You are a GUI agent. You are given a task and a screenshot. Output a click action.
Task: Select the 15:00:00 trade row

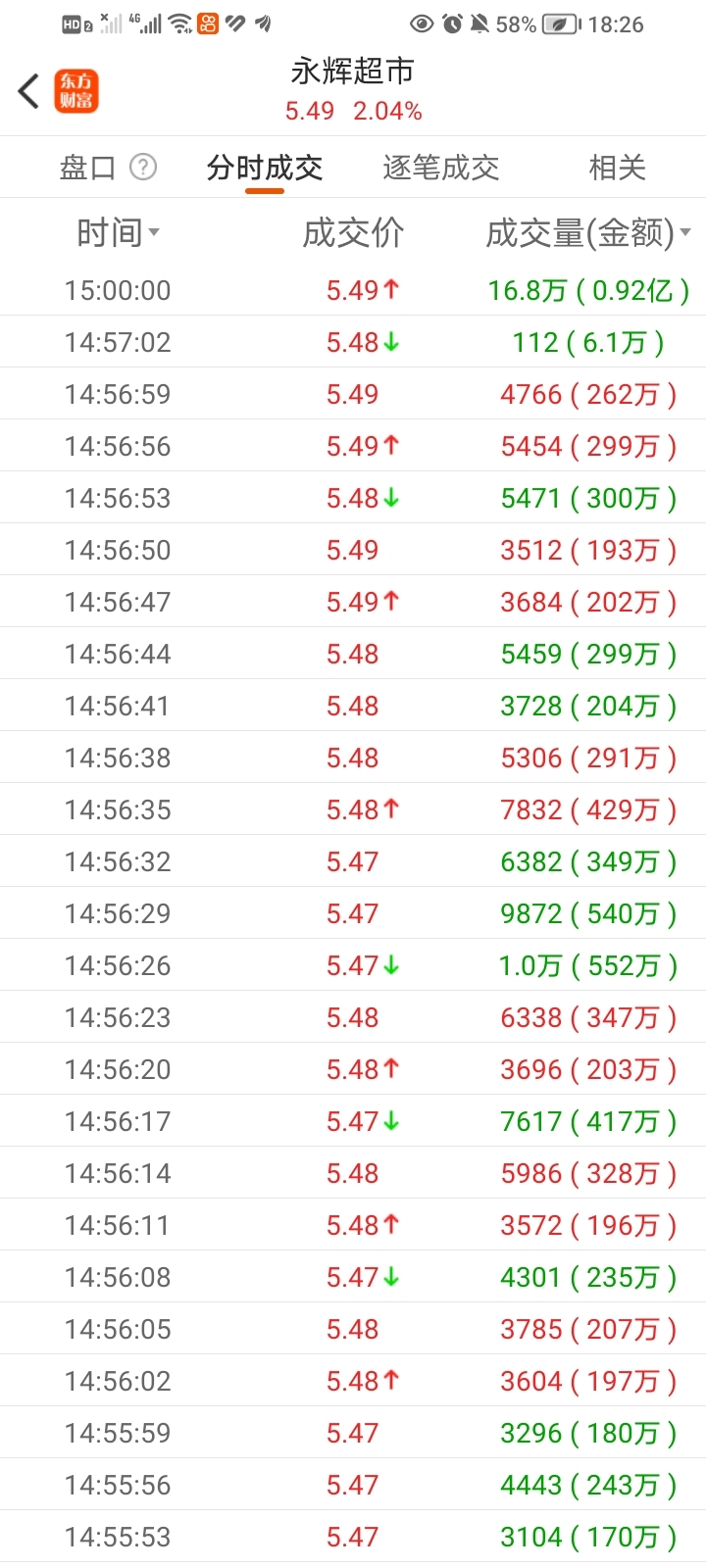[x=353, y=290]
